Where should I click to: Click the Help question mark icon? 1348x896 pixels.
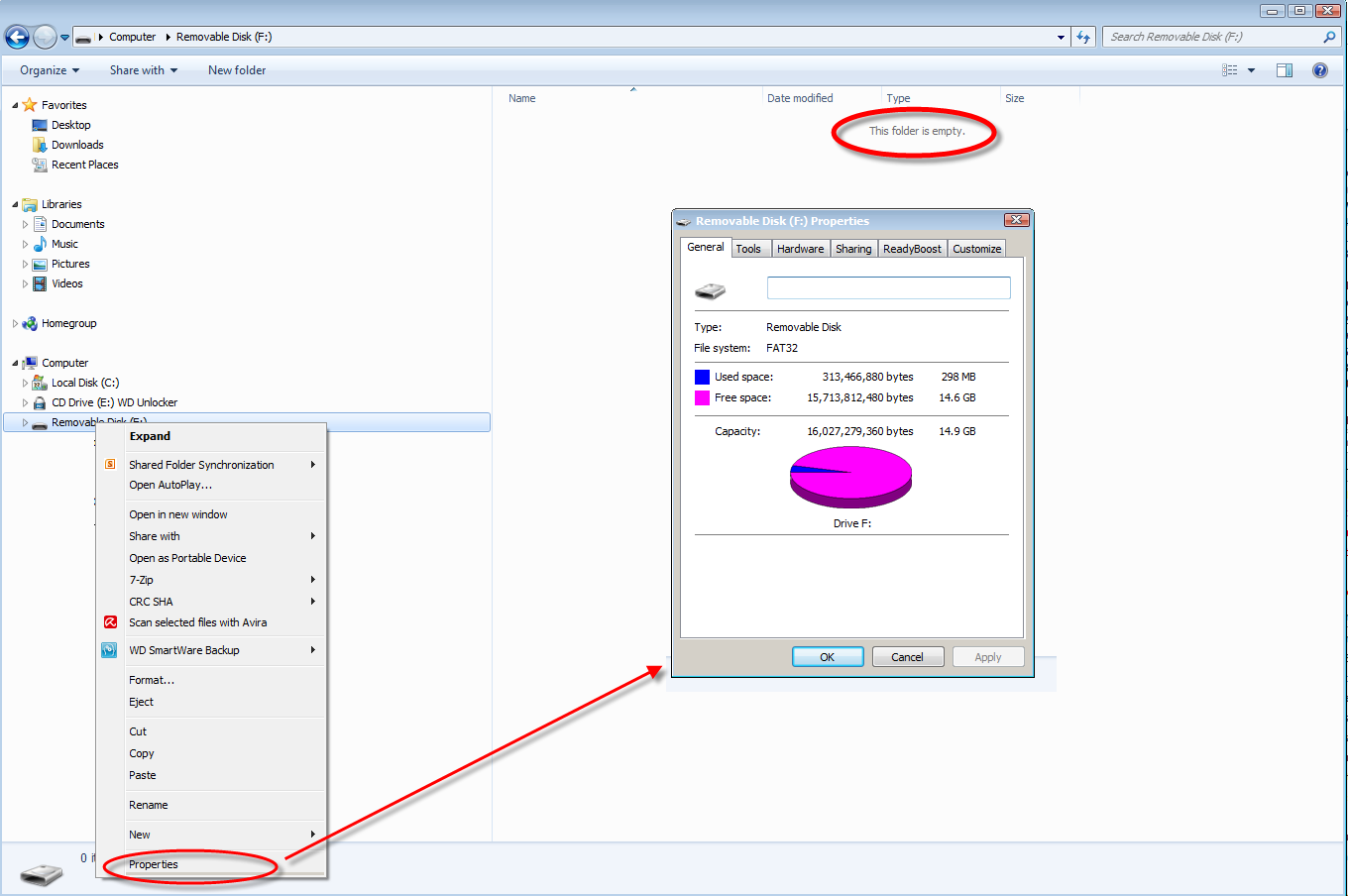(x=1319, y=70)
